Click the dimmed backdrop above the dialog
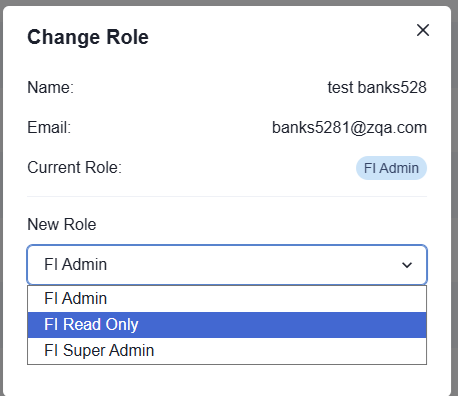This screenshot has width=458, height=396. click(x=229, y=3)
